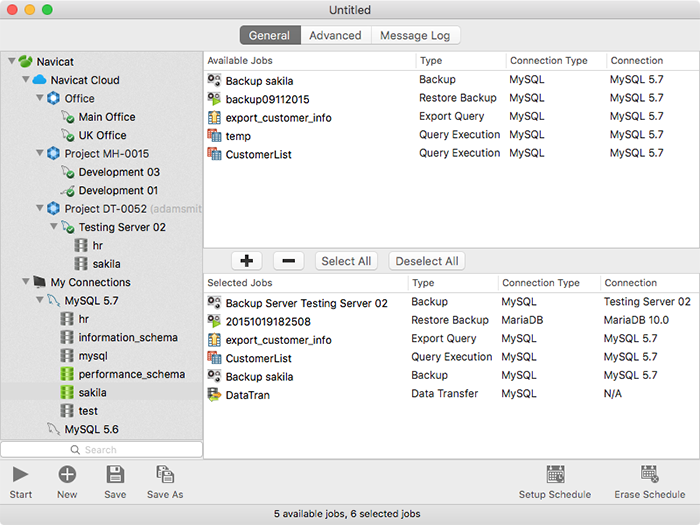Screen dimensions: 700x525
Task: Click the Select All button
Action: [x=346, y=261]
